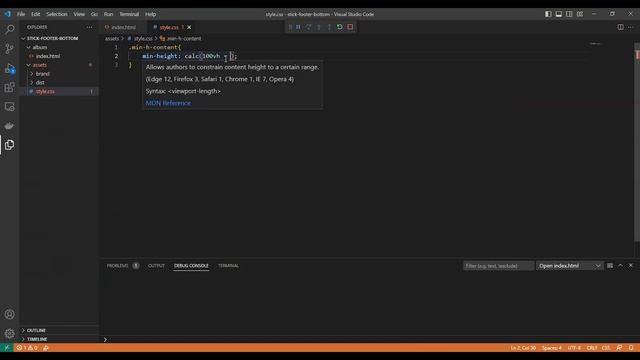
Task: Toggle the bottom panel layout icon
Action: pyautogui.click(x=559, y=14)
